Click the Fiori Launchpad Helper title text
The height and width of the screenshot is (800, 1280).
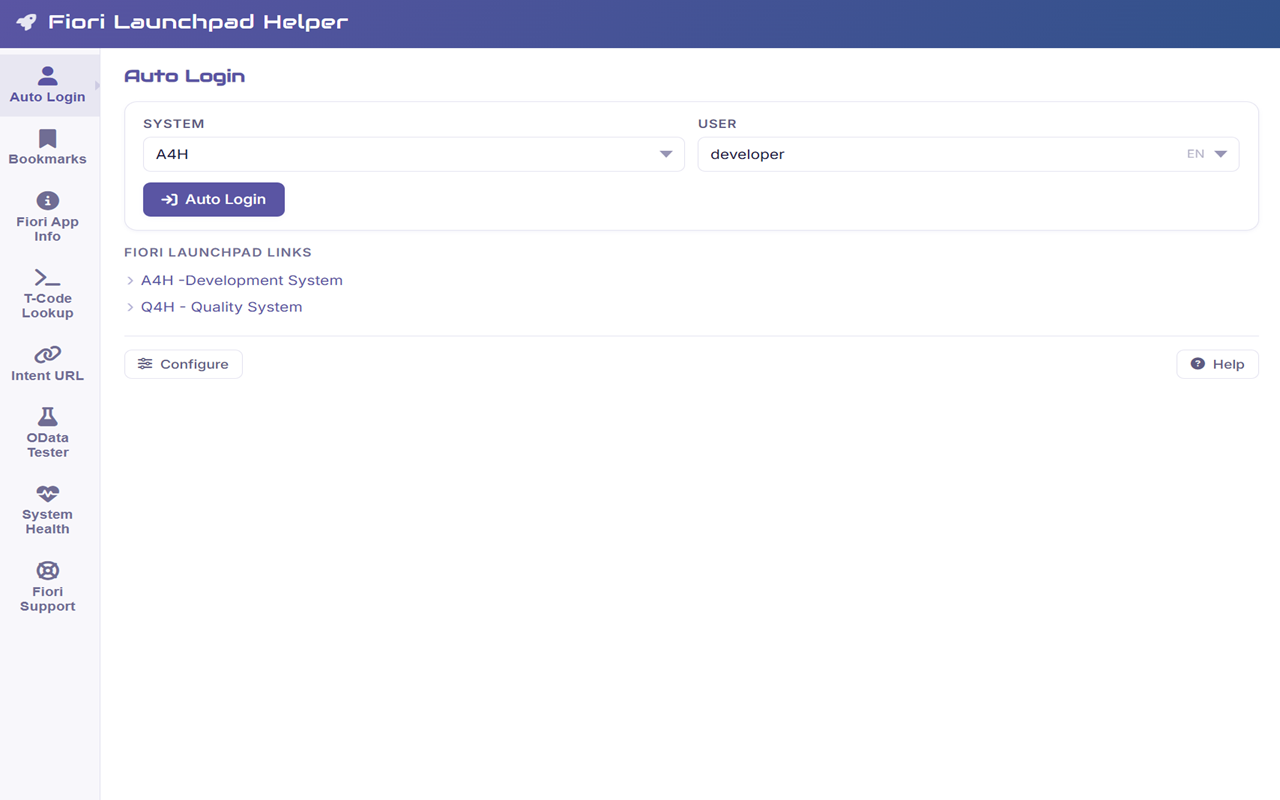(198, 21)
